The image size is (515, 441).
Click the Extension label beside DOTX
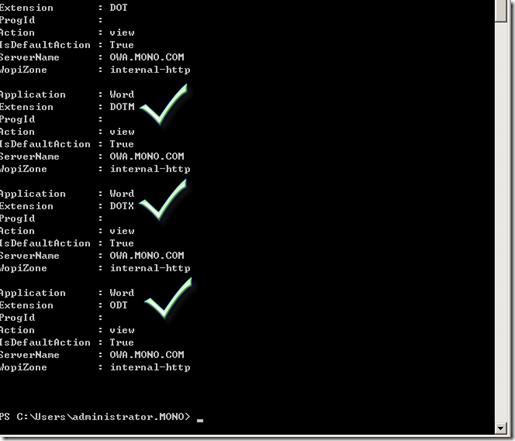26,206
